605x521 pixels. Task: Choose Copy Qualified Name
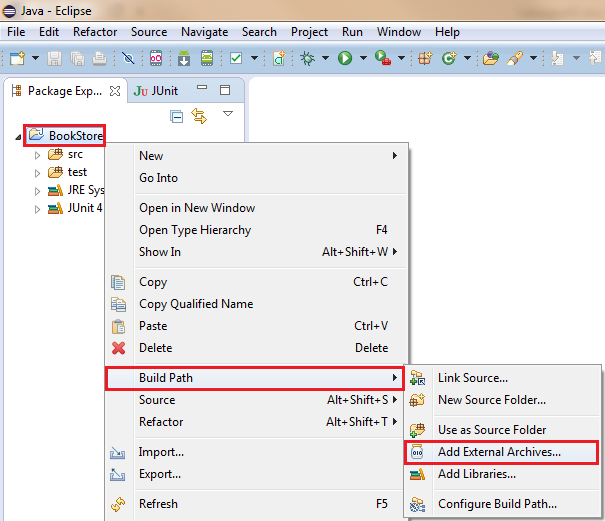[x=256, y=304]
